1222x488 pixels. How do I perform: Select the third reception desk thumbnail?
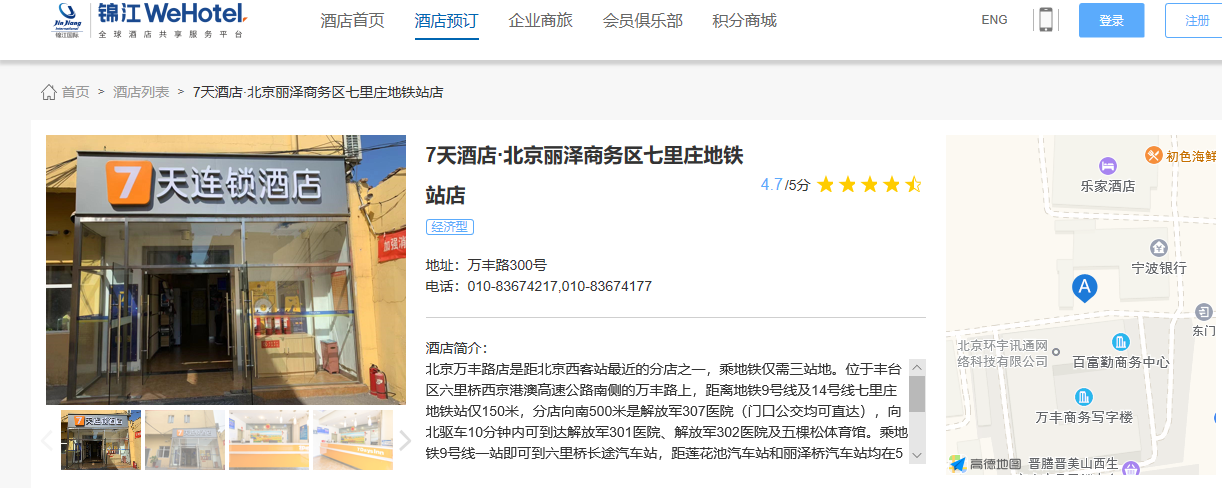[269, 440]
